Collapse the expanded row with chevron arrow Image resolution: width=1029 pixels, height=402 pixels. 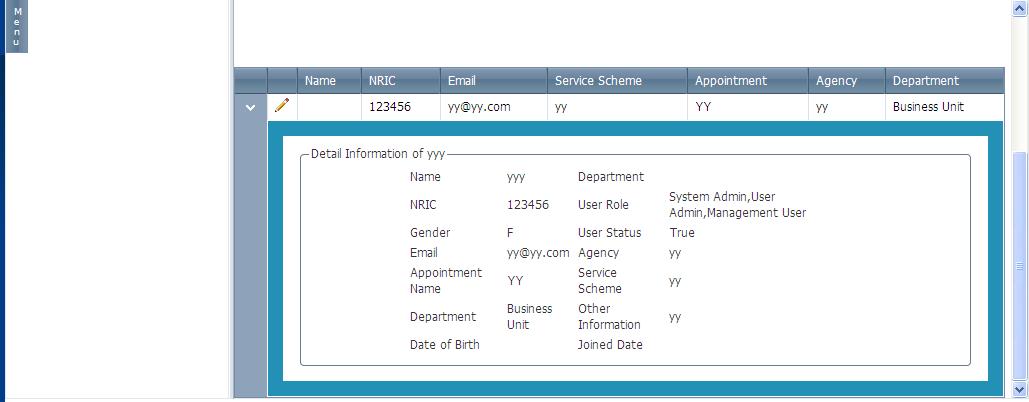point(250,108)
